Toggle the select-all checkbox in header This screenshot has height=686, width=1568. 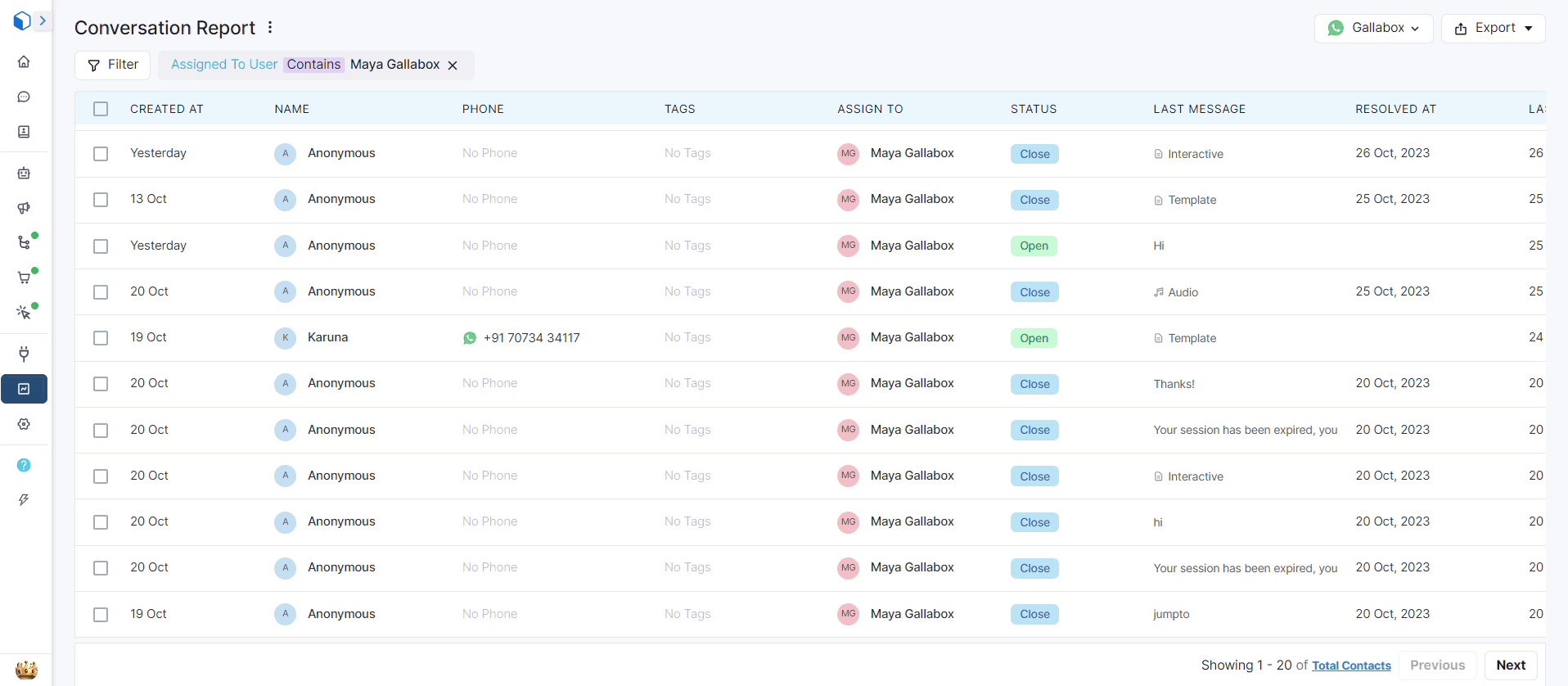click(x=101, y=109)
